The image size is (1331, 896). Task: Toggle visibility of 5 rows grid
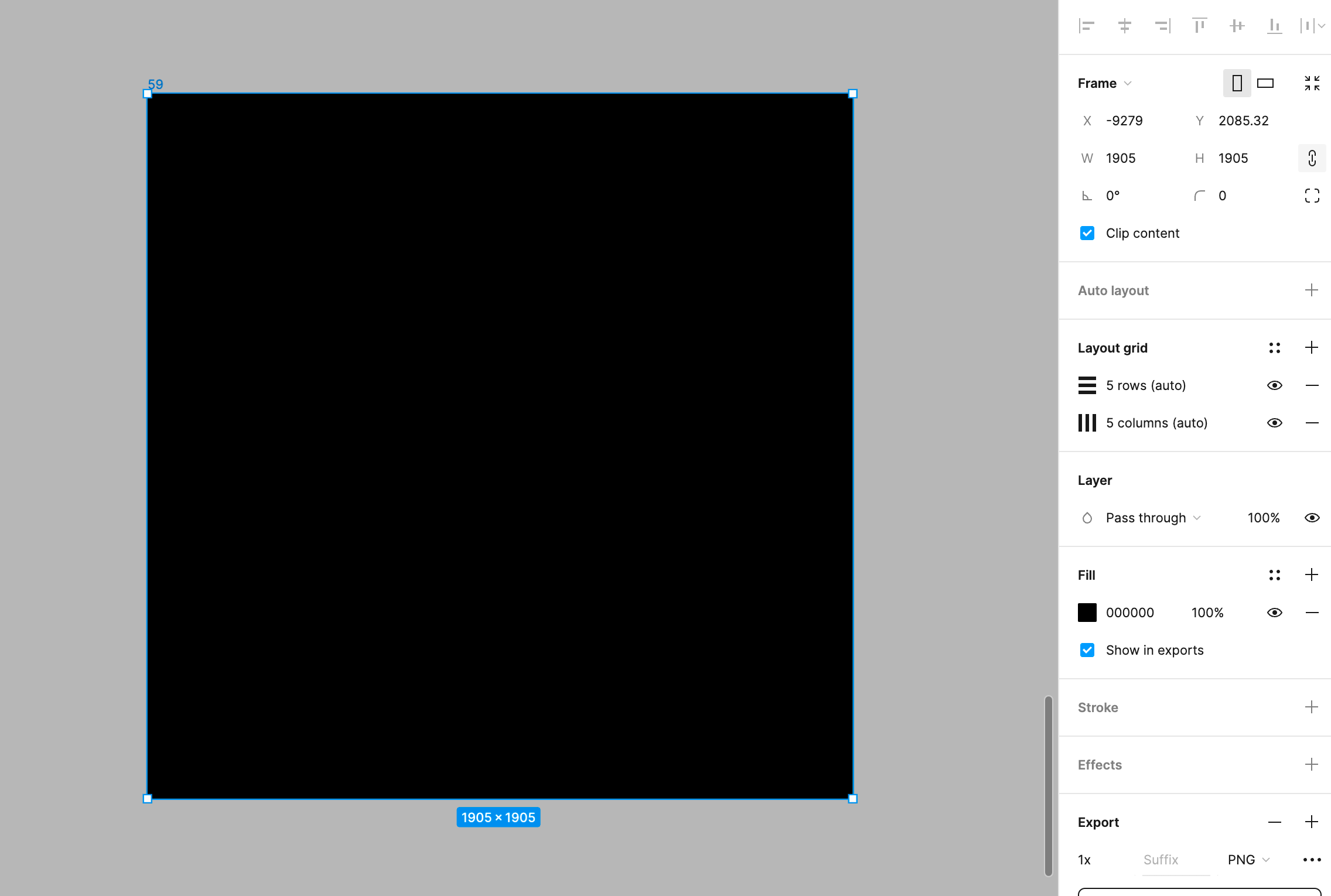coord(1274,385)
